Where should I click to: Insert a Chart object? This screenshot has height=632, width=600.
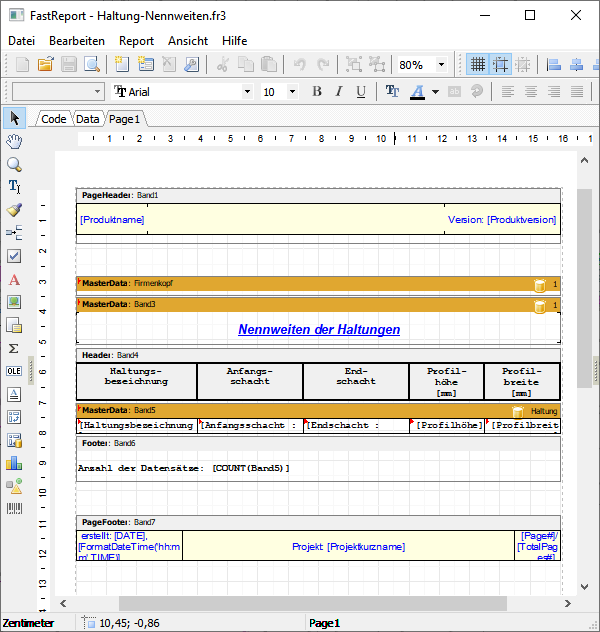click(x=14, y=463)
